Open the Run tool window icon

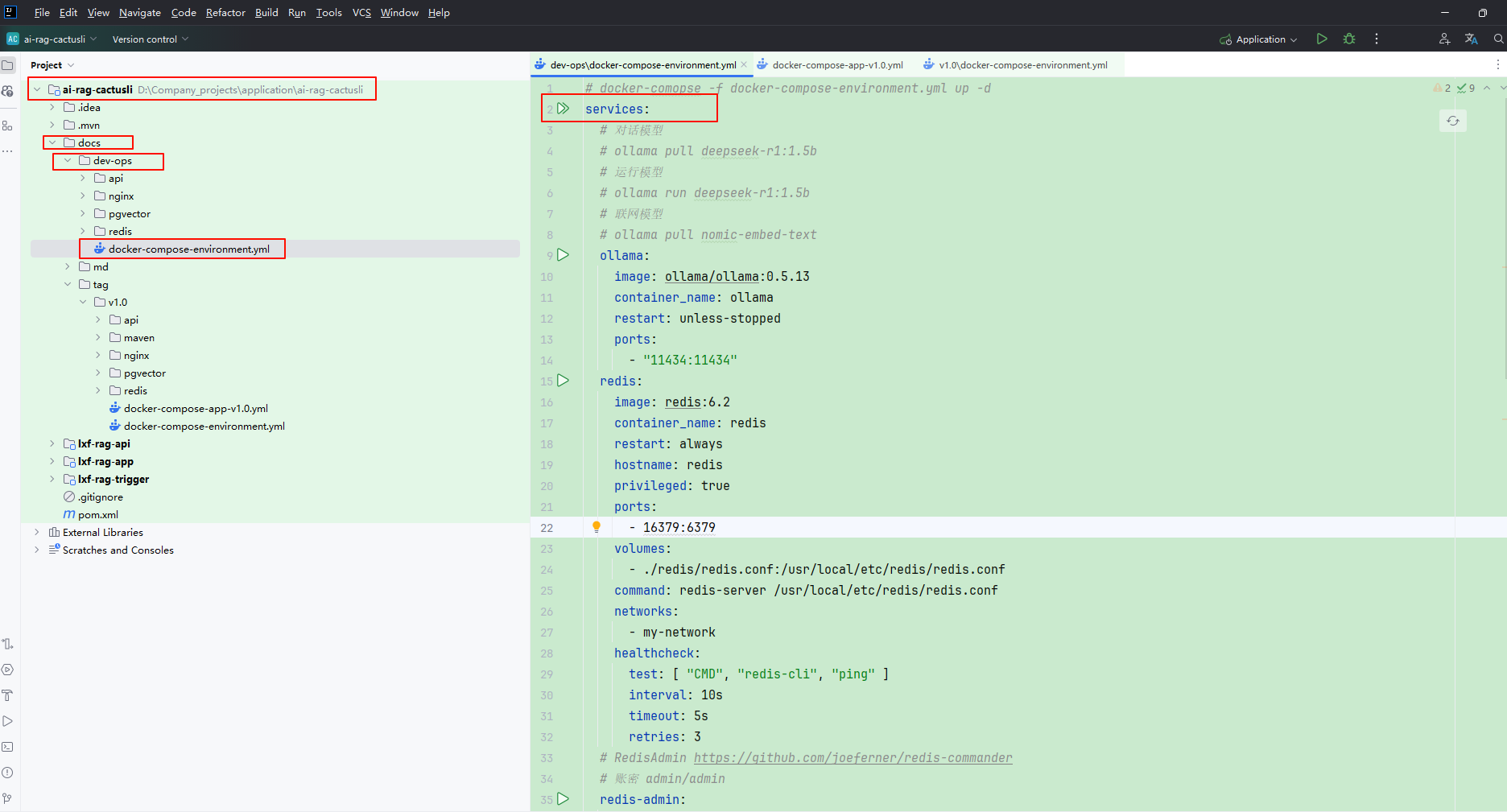coord(8,721)
